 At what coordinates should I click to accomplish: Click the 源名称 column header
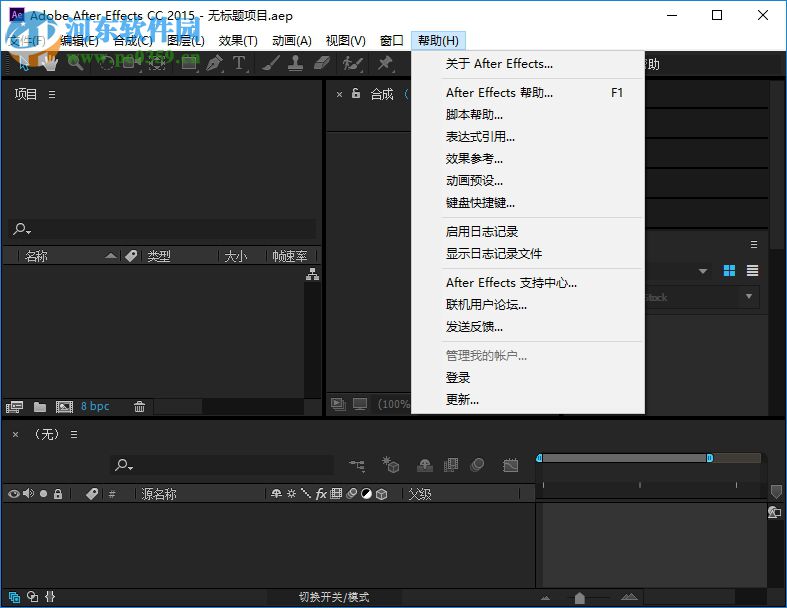click(x=159, y=494)
